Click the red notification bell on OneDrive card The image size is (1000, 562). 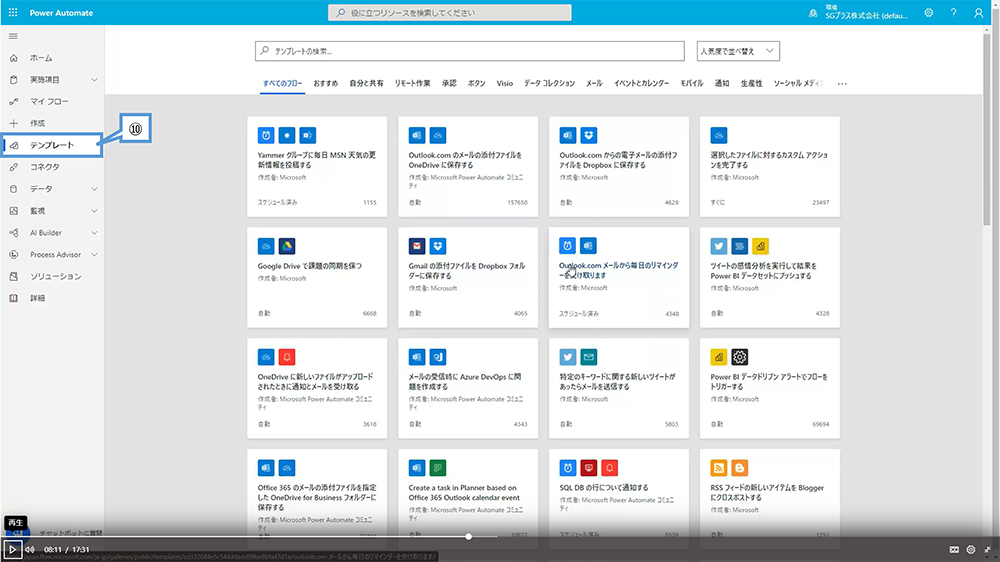[287, 357]
